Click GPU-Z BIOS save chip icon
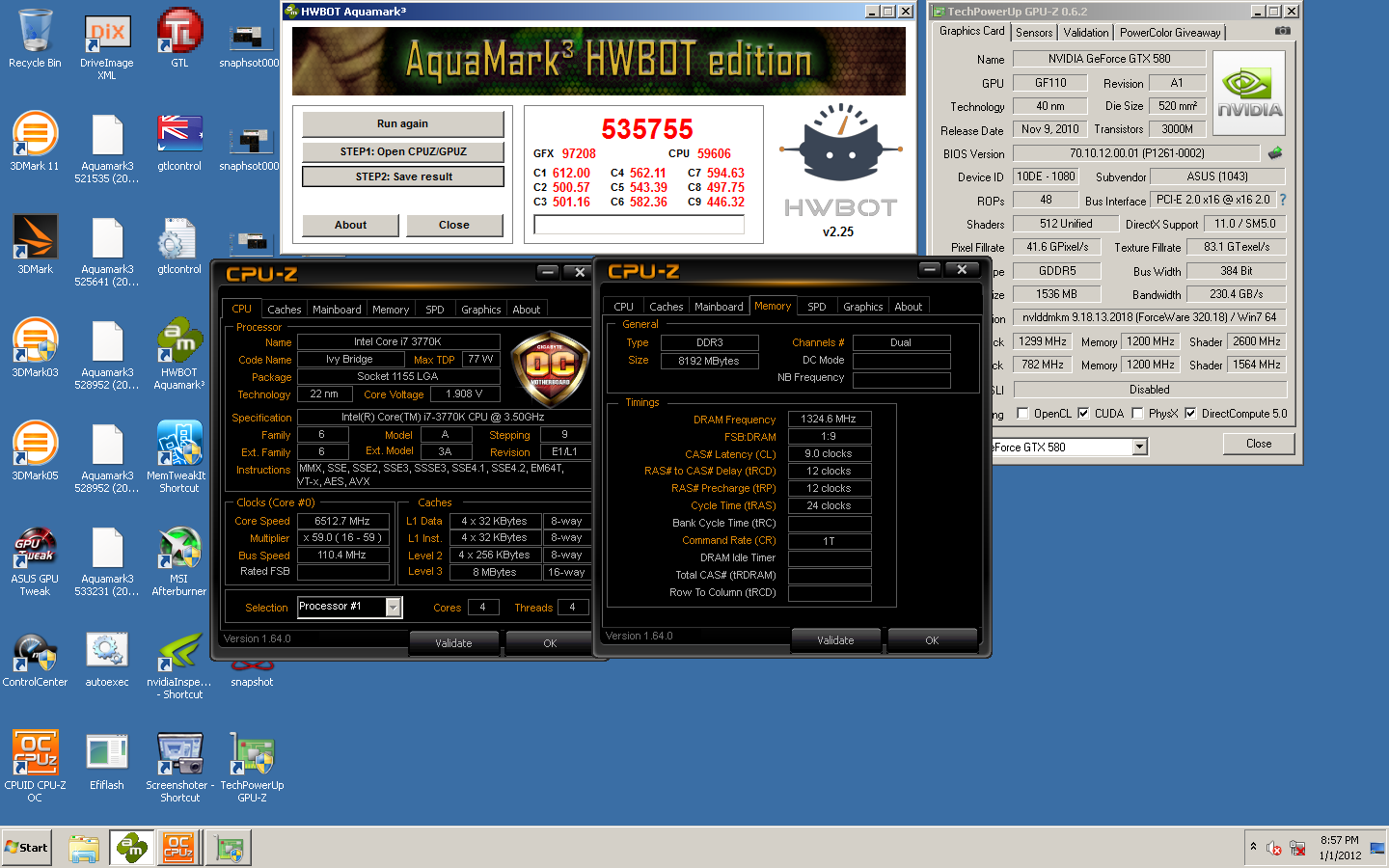 (x=1274, y=152)
